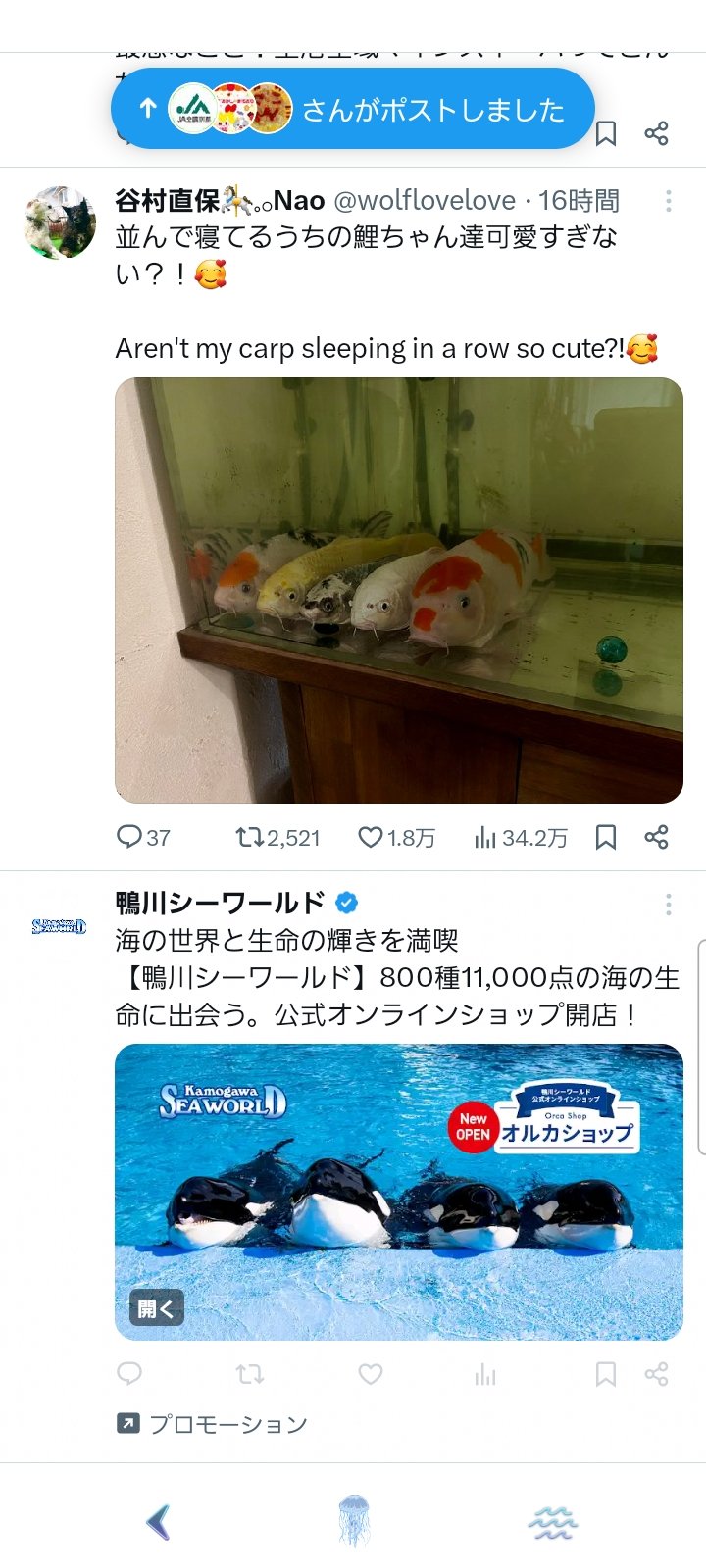Viewport: 706px width, 1568px height.
Task: Share the 鴨川シーワールド promoted post
Action: [x=657, y=1374]
